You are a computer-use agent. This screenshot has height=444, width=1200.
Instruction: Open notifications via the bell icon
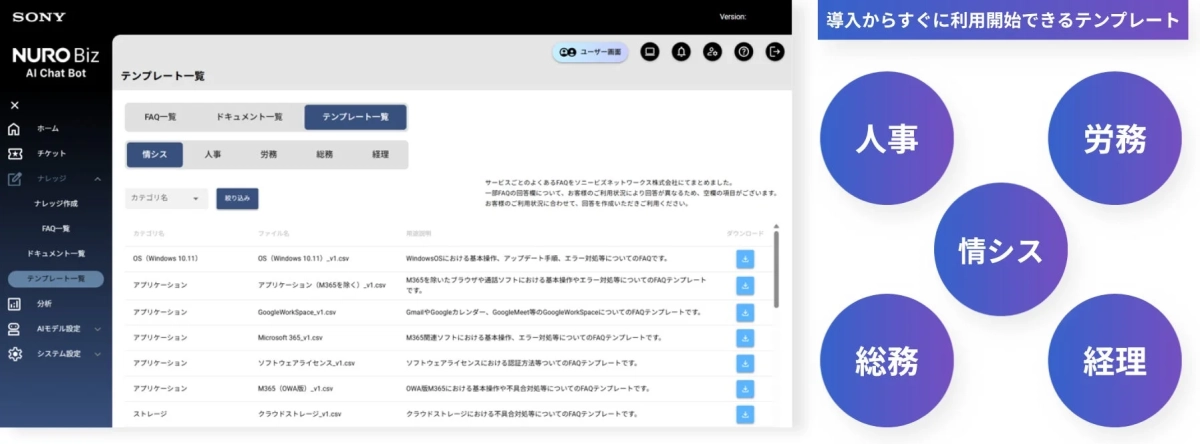[681, 52]
